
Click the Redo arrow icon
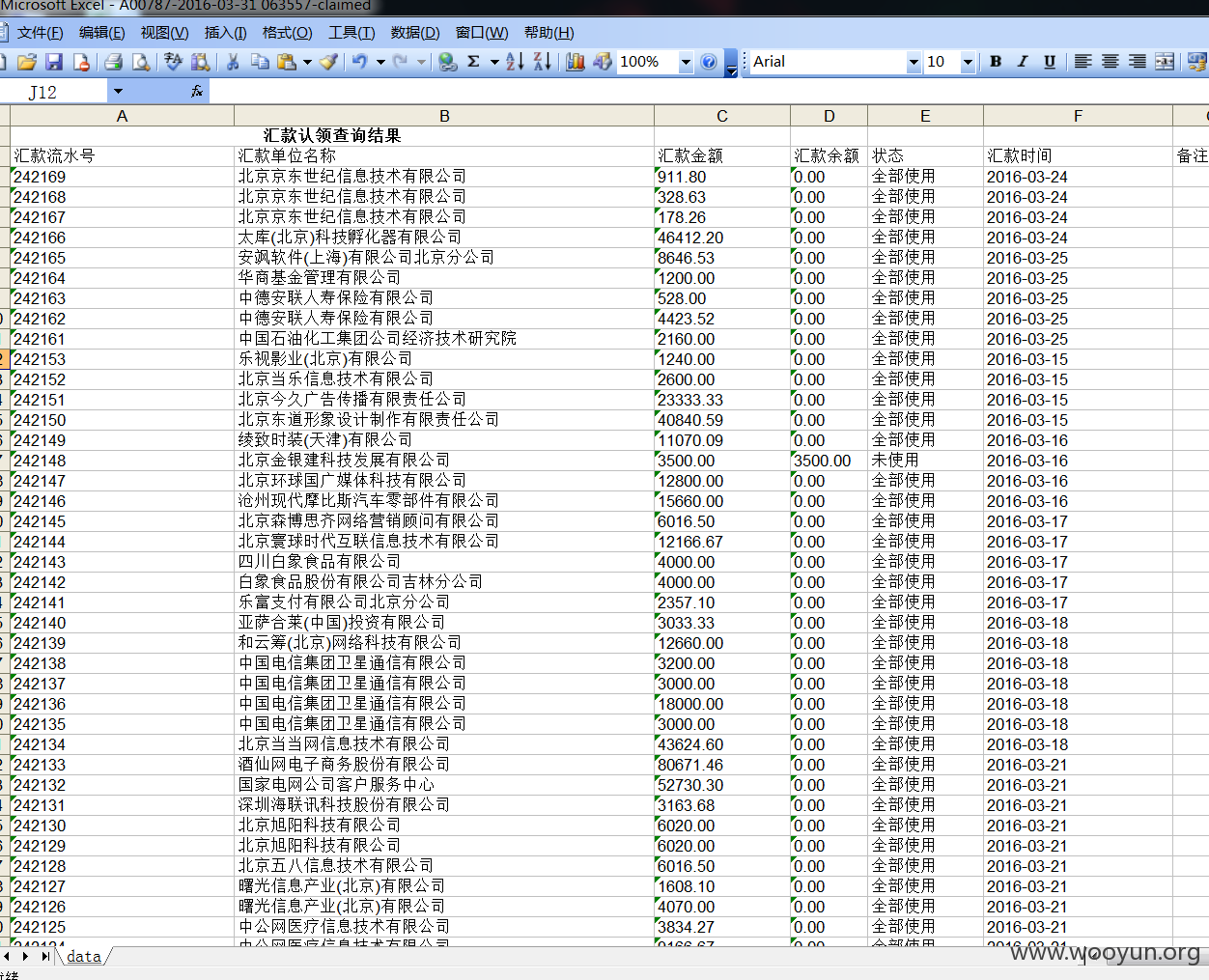[x=401, y=62]
